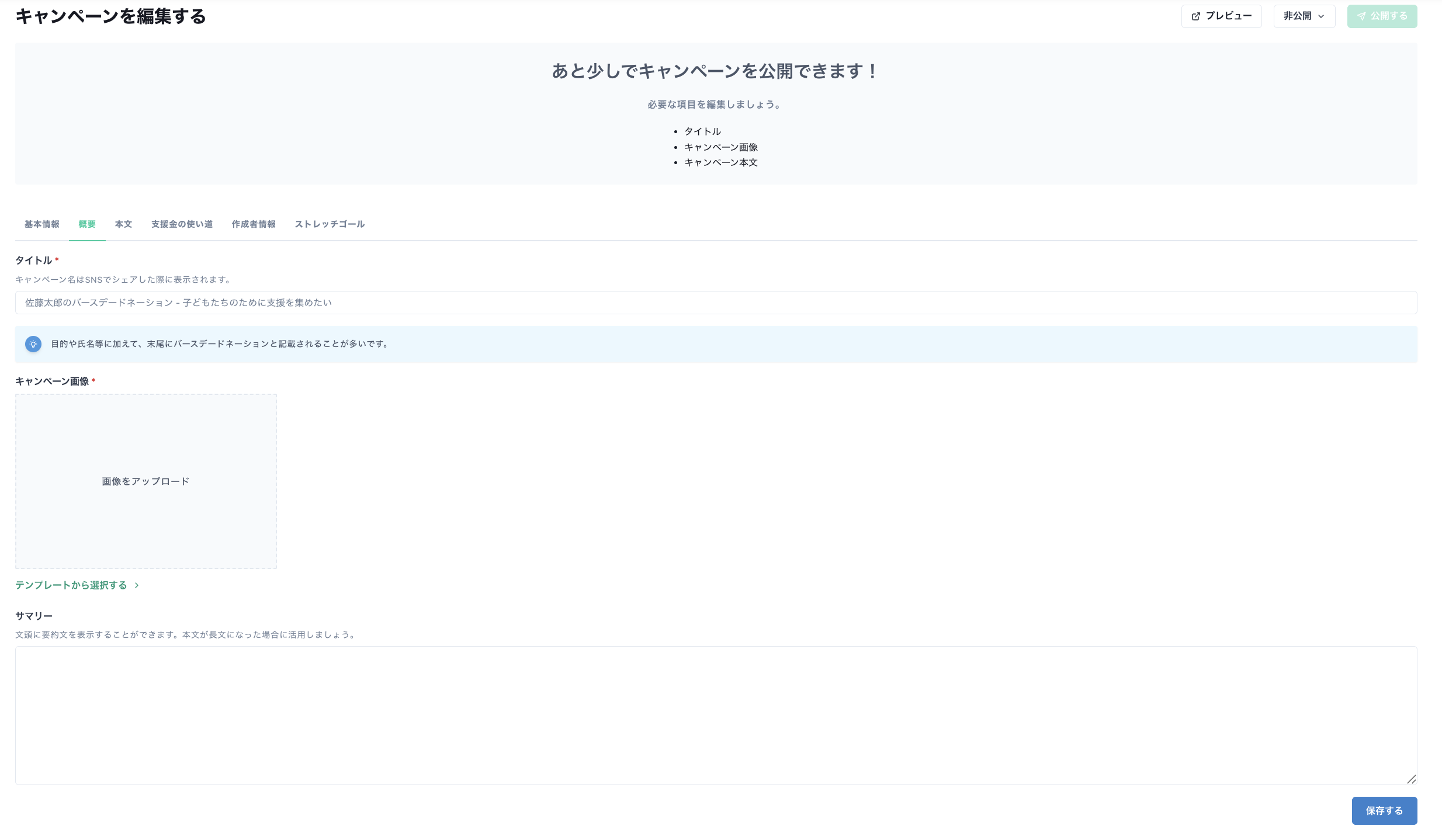Click the 保存する button

(x=1384, y=810)
